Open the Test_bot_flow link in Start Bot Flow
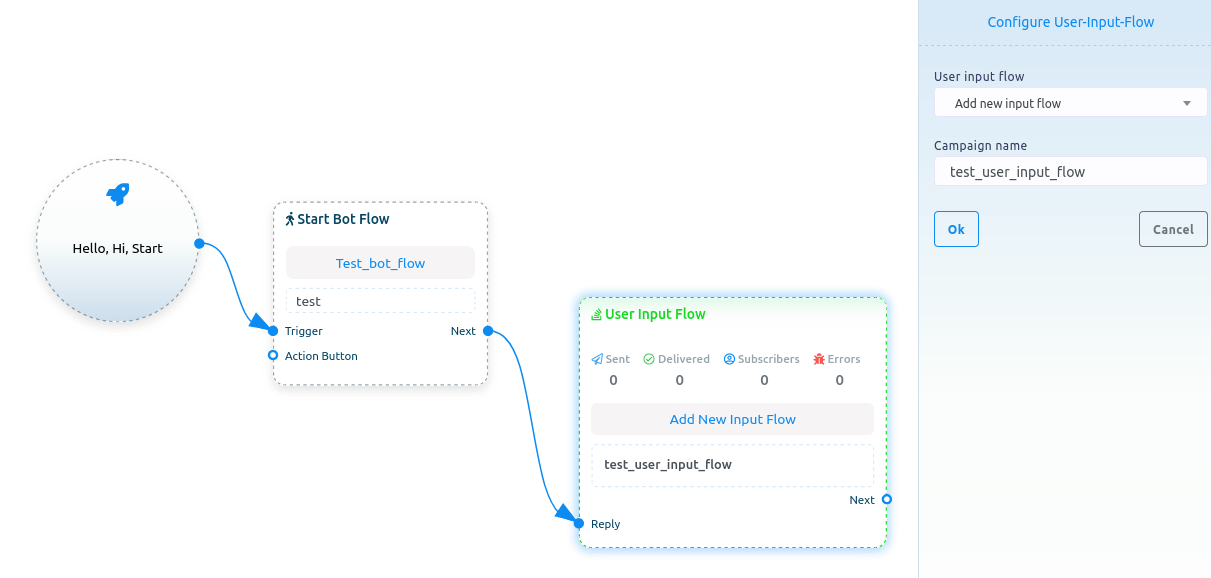Image resolution: width=1211 pixels, height=578 pixels. pyautogui.click(x=380, y=263)
